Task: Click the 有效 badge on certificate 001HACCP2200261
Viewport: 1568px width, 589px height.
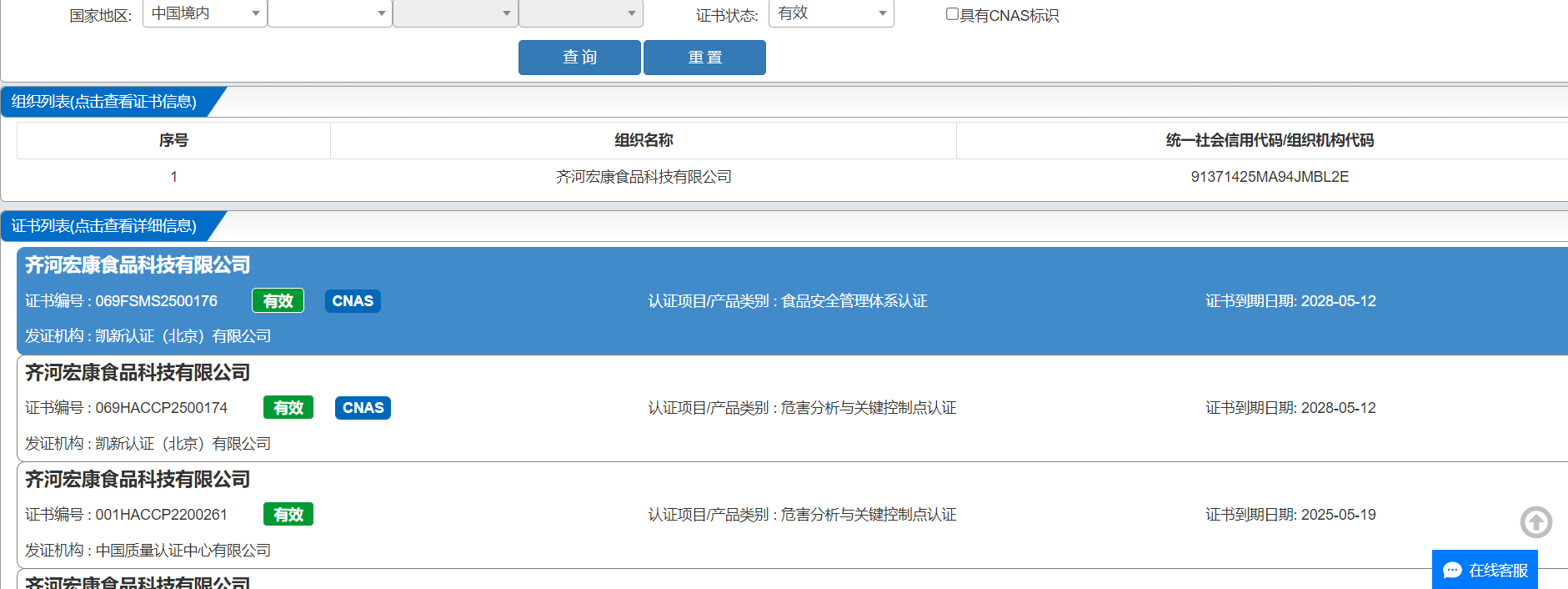Action: [x=288, y=515]
